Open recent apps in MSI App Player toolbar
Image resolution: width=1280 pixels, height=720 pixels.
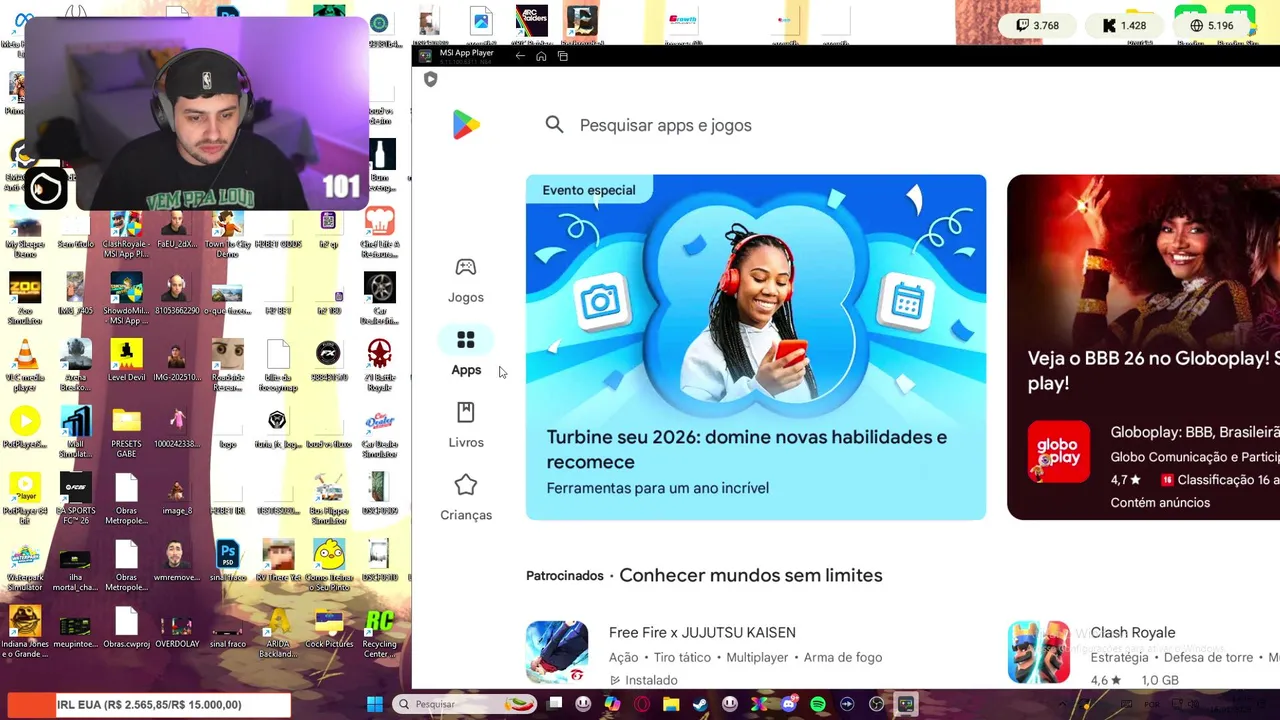563,56
